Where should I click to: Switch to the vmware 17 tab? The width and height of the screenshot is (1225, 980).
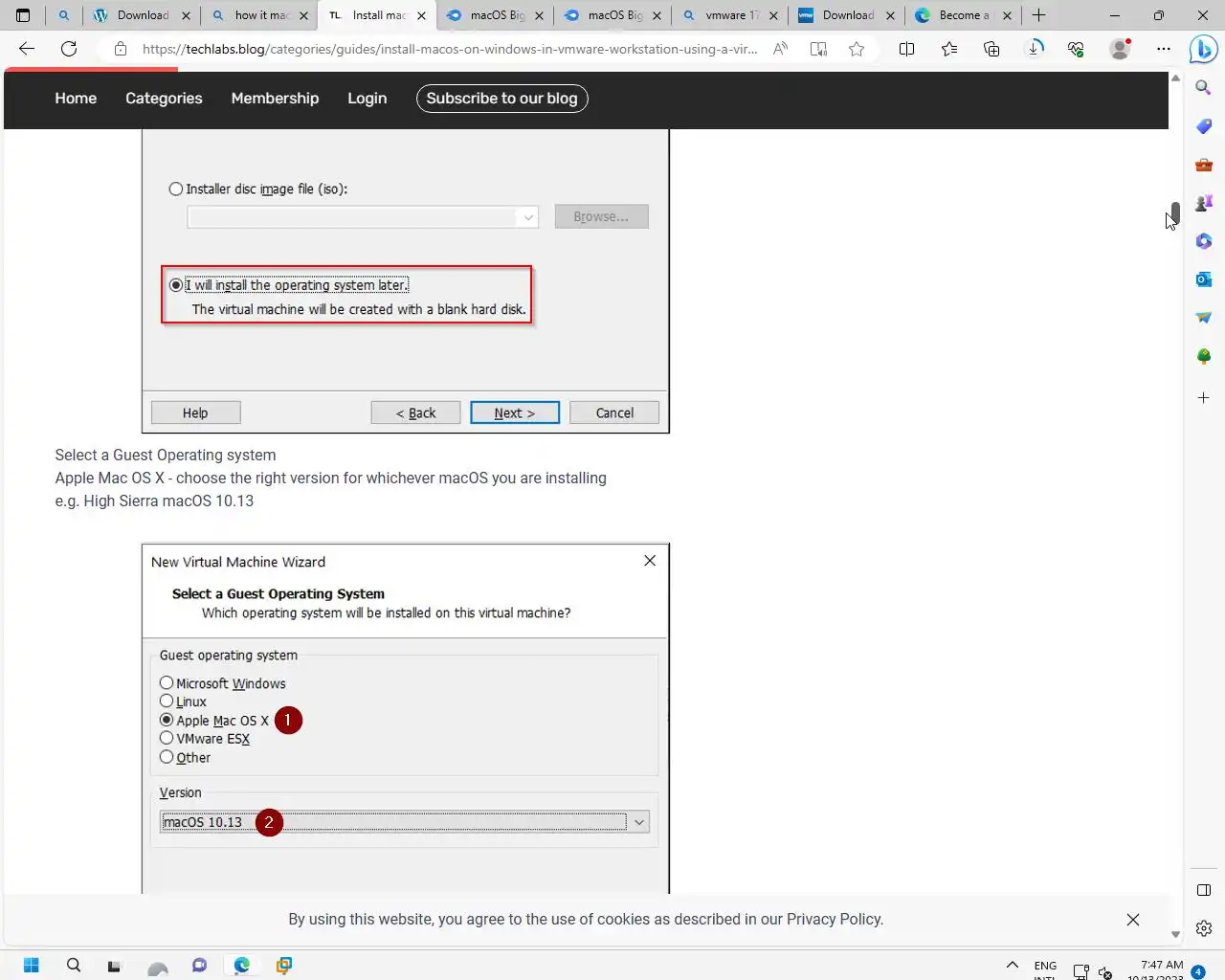coord(730,15)
